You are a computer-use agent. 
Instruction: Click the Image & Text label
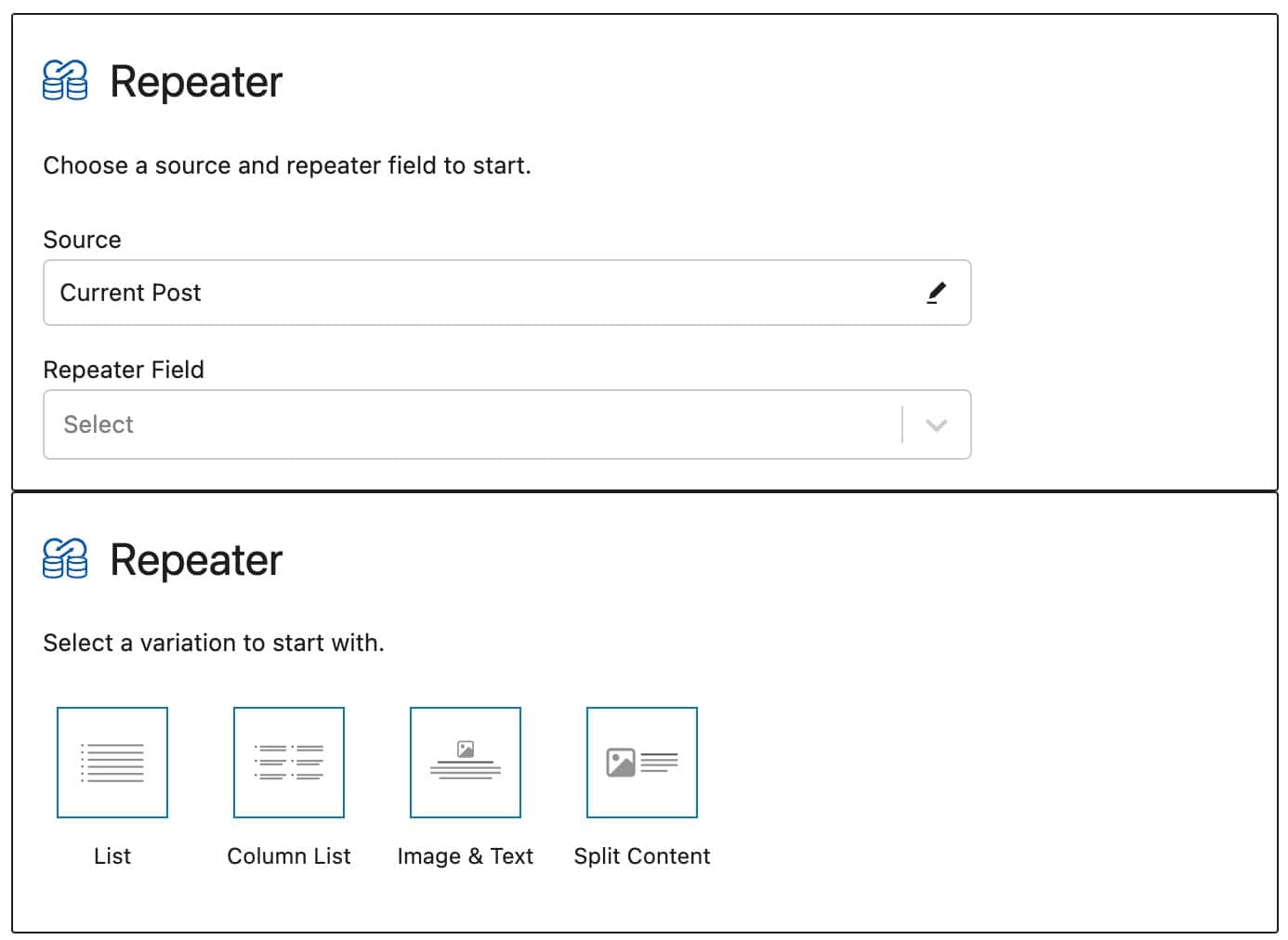click(x=465, y=855)
